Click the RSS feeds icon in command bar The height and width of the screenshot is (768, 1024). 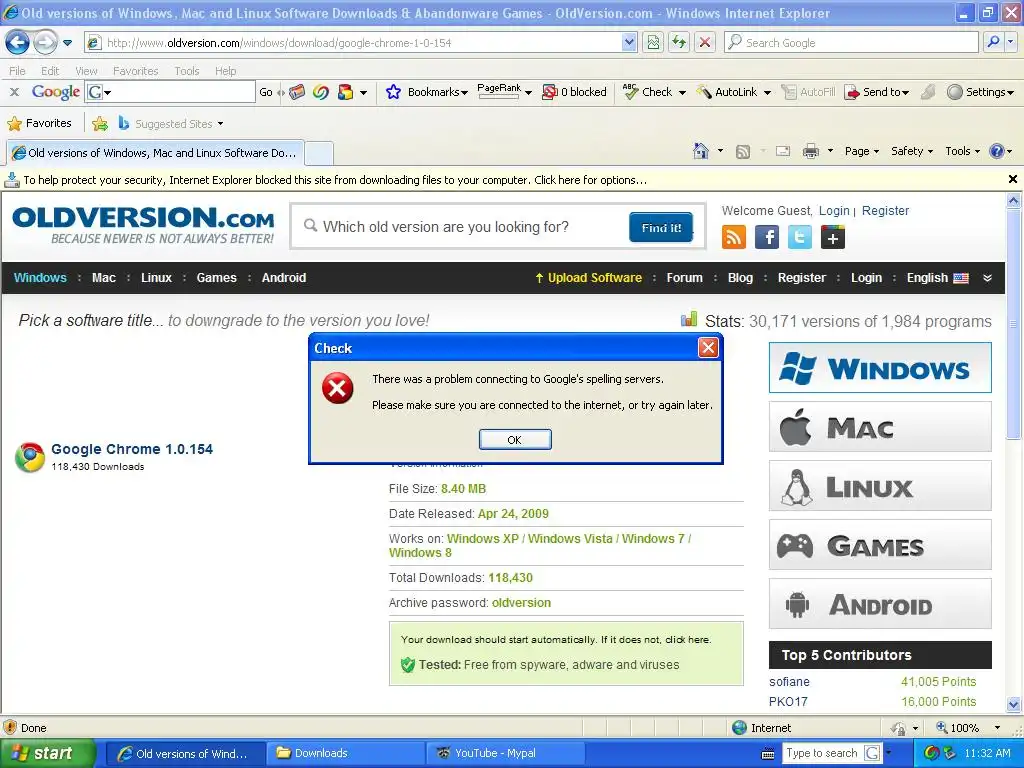(x=743, y=152)
